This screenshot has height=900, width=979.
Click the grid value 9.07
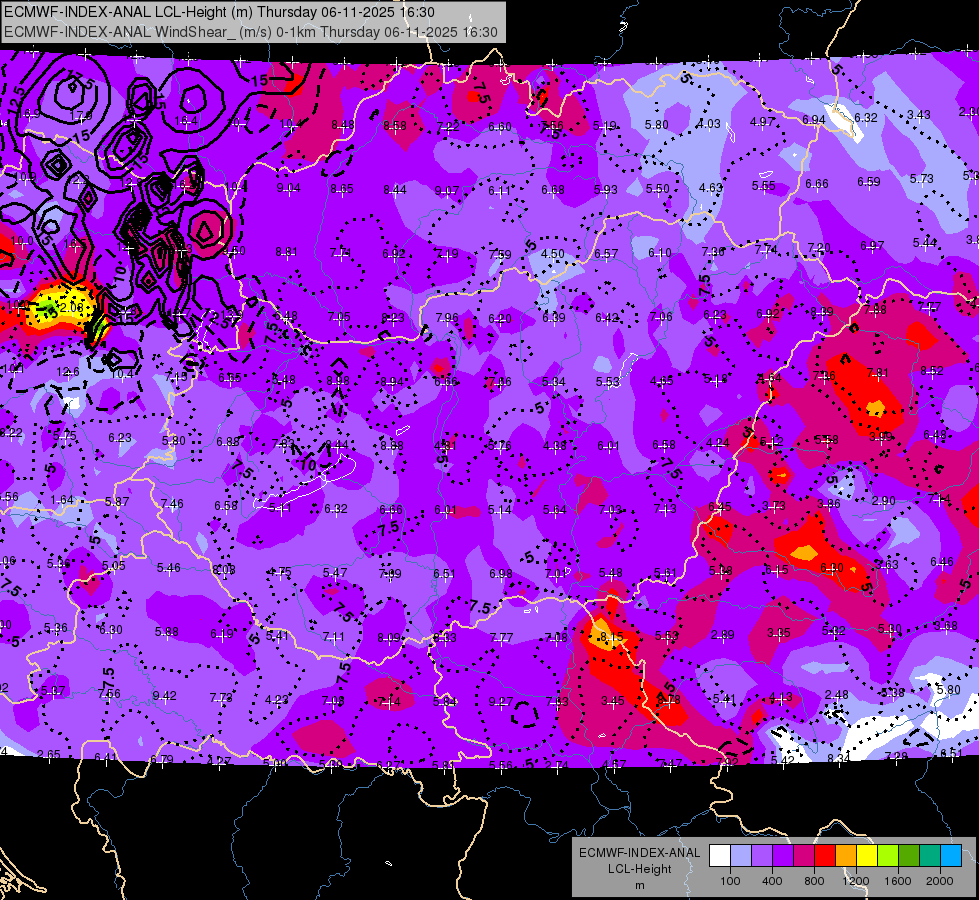click(447, 190)
